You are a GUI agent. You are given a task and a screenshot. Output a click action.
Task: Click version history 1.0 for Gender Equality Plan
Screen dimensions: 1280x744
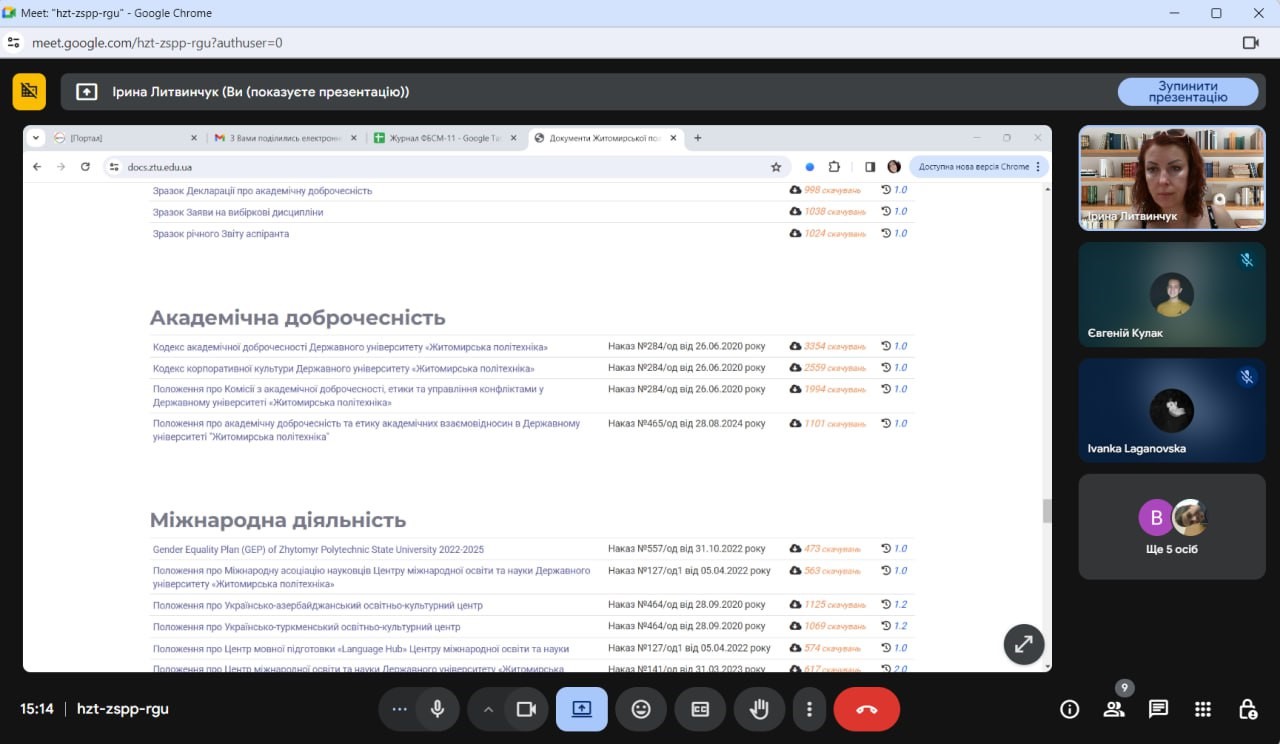(895, 549)
